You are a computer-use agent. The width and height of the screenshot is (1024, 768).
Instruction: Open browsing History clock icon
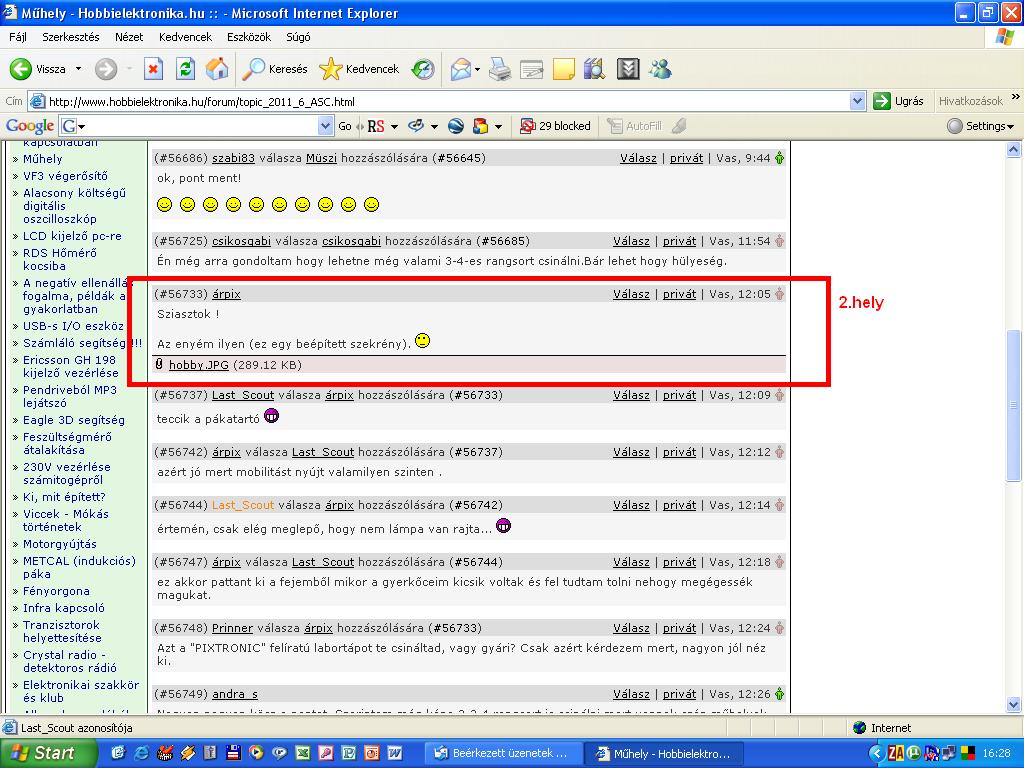423,69
